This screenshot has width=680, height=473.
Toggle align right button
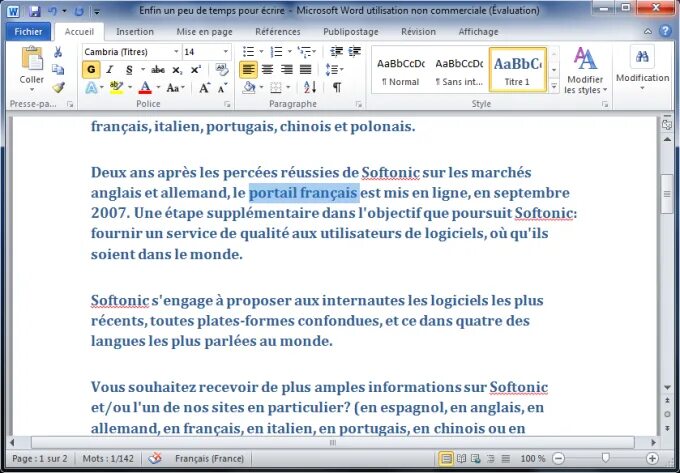click(287, 70)
